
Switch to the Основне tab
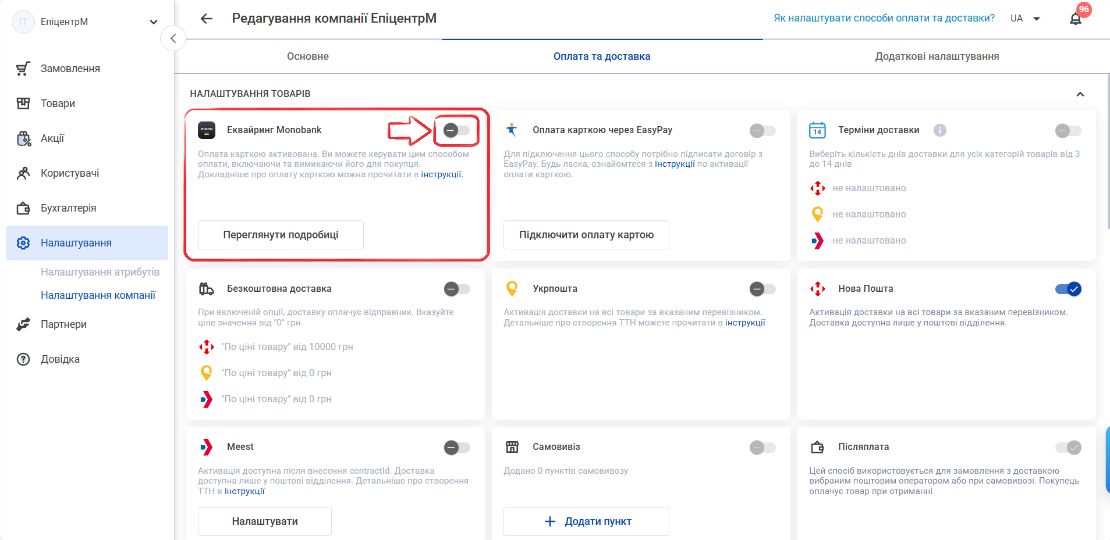click(x=307, y=57)
